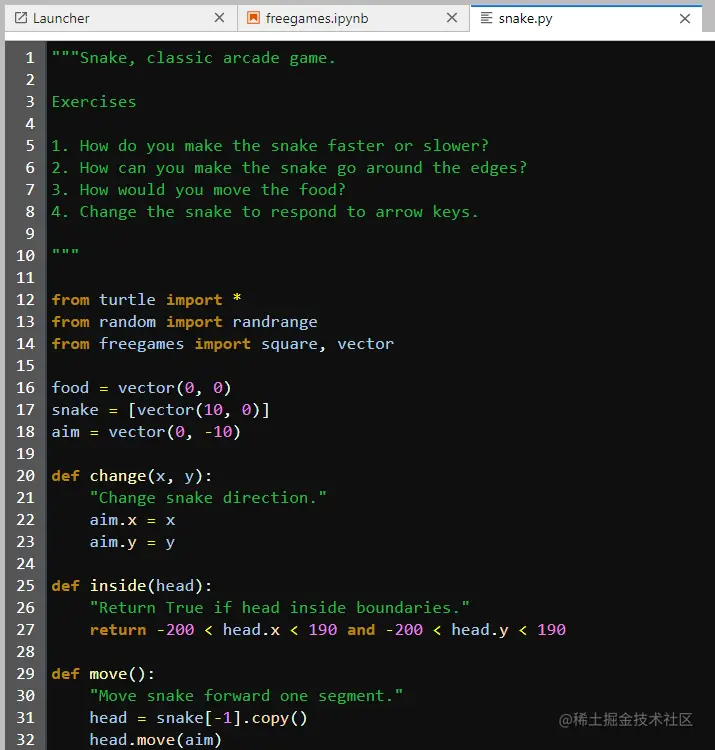The height and width of the screenshot is (750, 715).
Task: Click docstring 'Return True if head inside boundaries.'
Action: (279, 608)
